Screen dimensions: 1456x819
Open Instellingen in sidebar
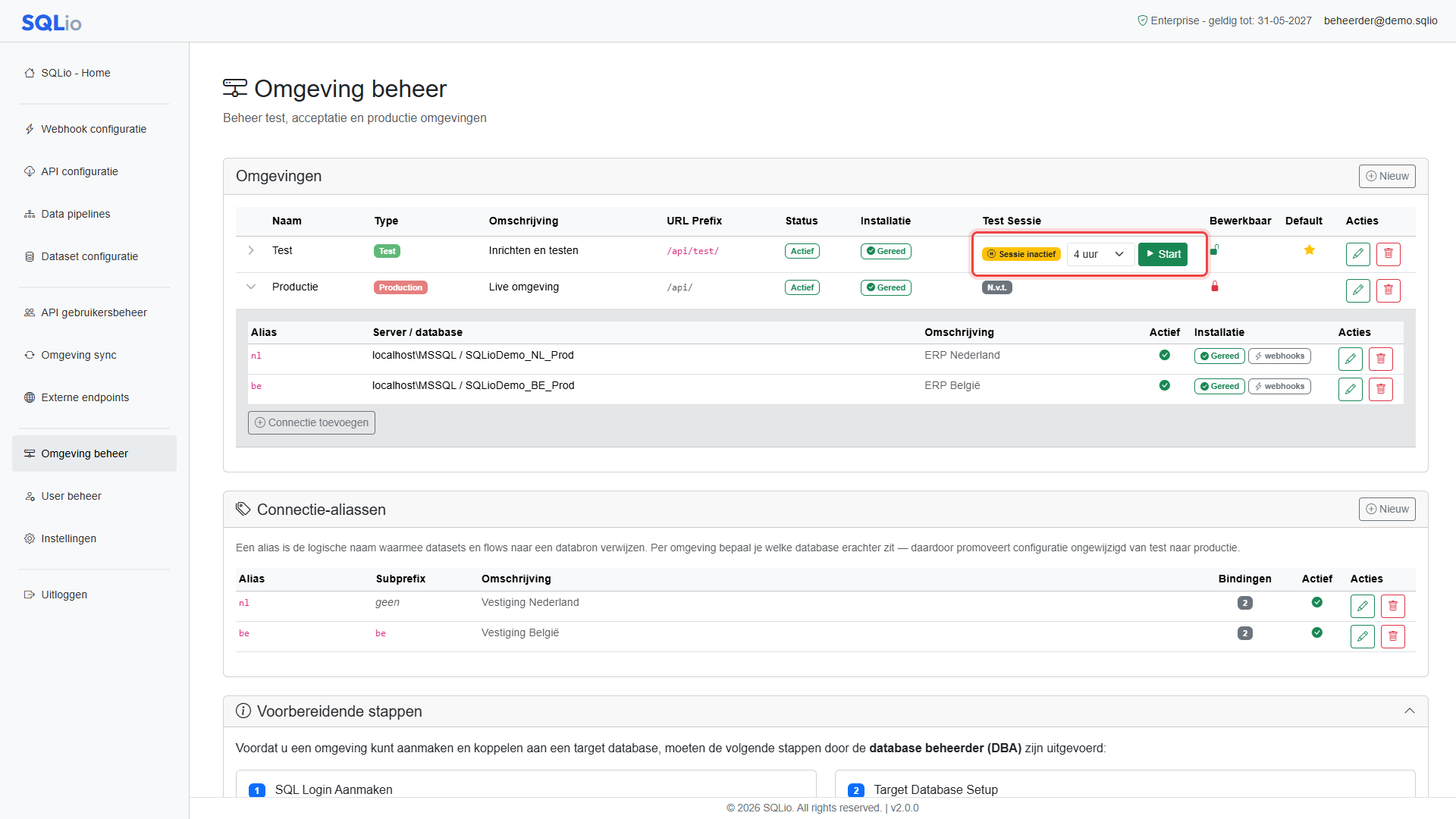[94, 538]
